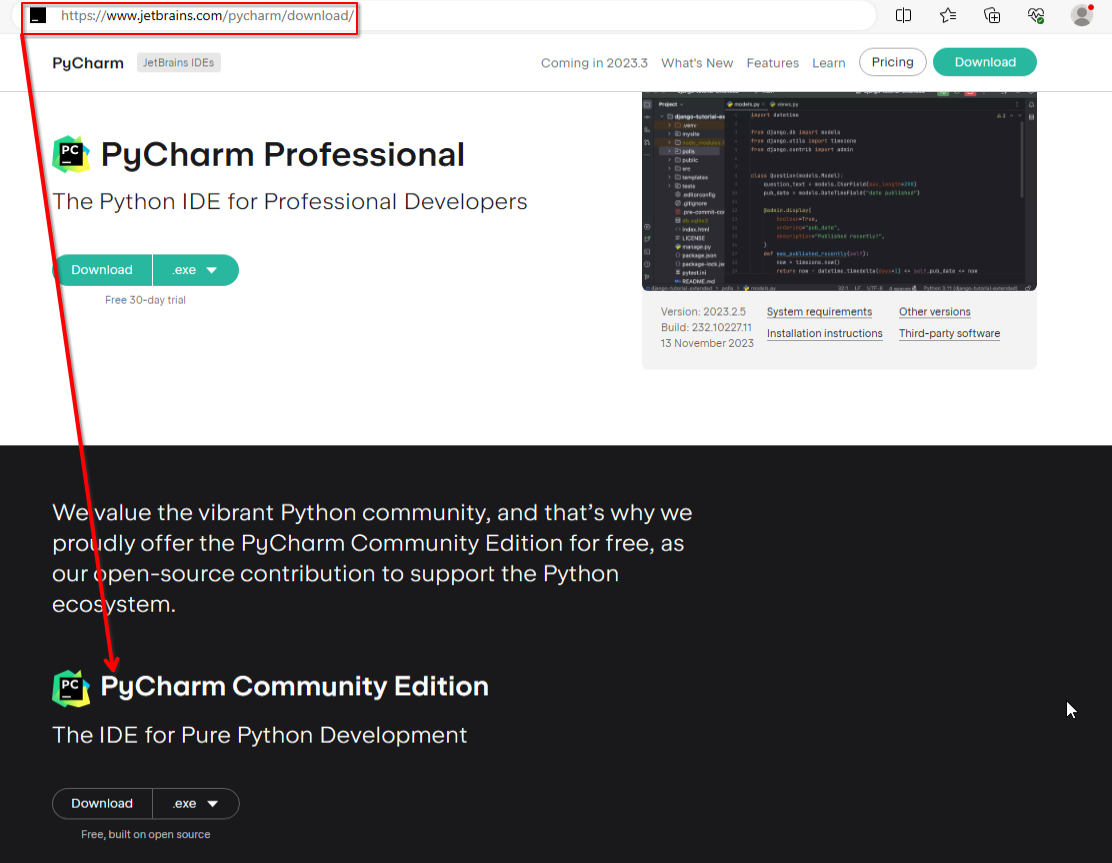Select Coming in 2023.3 in the navigation

(x=594, y=62)
